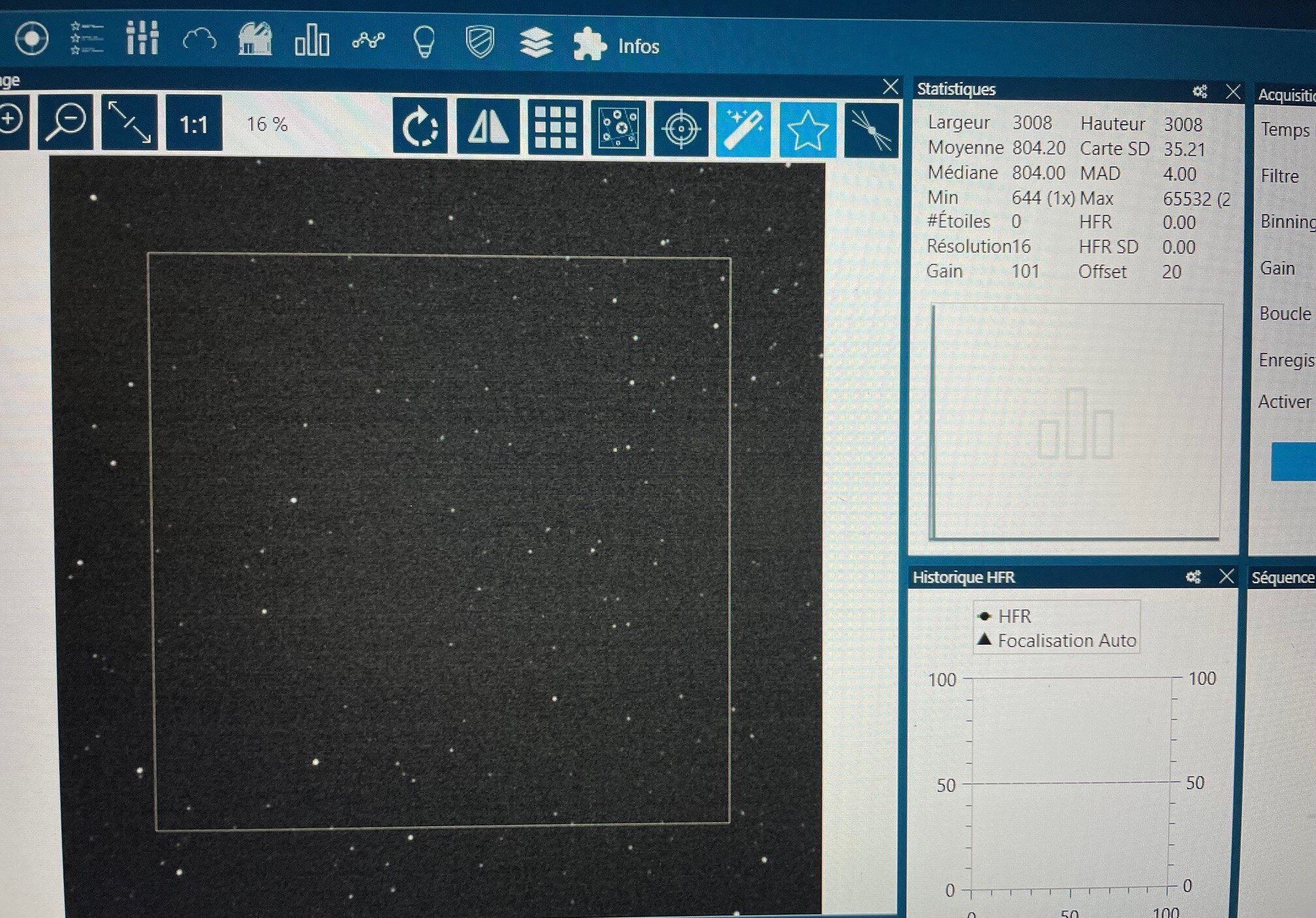1316x918 pixels.
Task: Open the lightbulb flat wizard icon
Action: (424, 42)
